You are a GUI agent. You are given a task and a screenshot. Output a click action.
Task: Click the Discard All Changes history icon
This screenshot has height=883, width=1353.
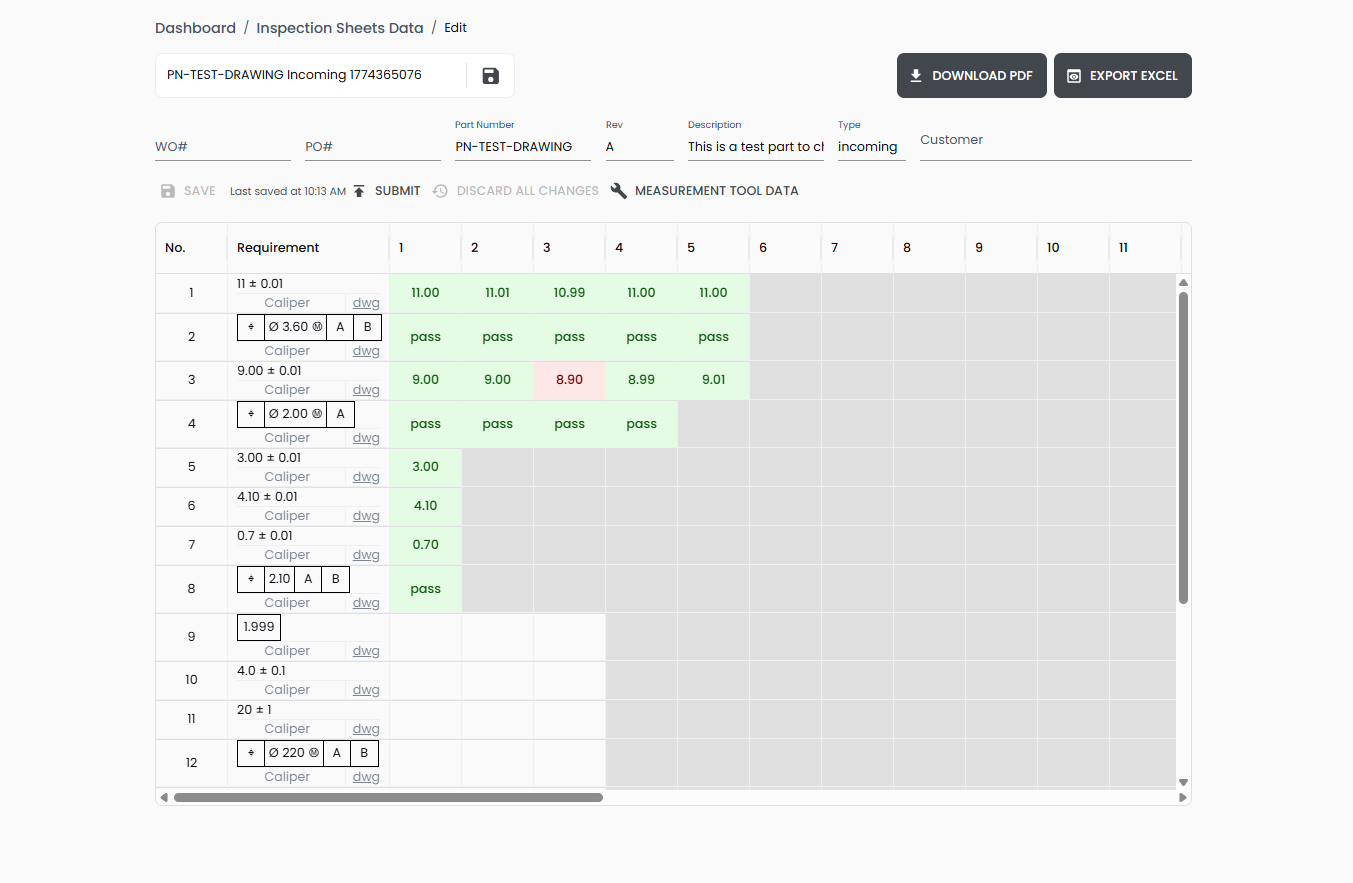click(x=440, y=191)
